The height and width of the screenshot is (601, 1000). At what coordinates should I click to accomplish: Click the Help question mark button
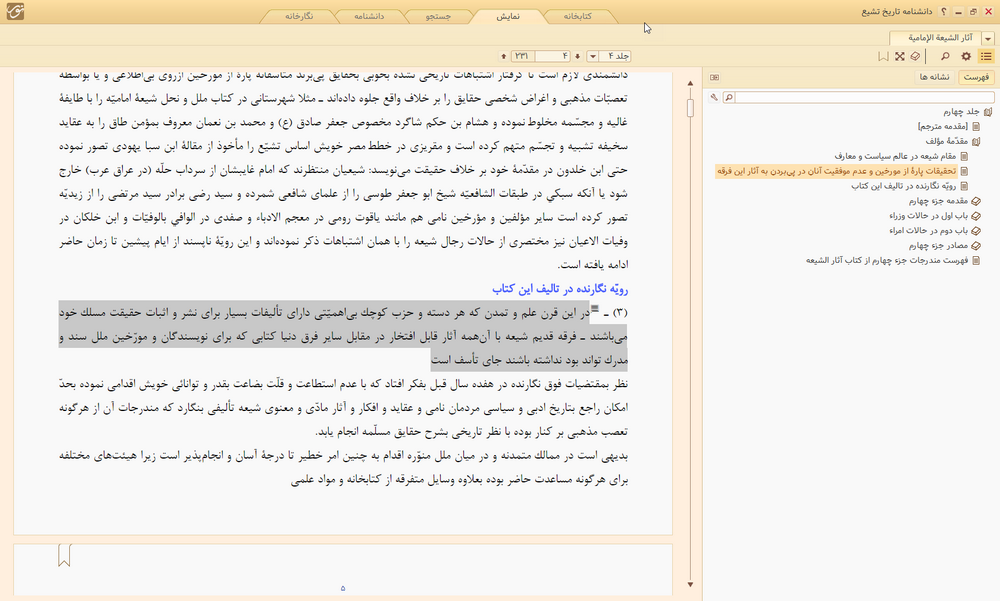click(944, 11)
